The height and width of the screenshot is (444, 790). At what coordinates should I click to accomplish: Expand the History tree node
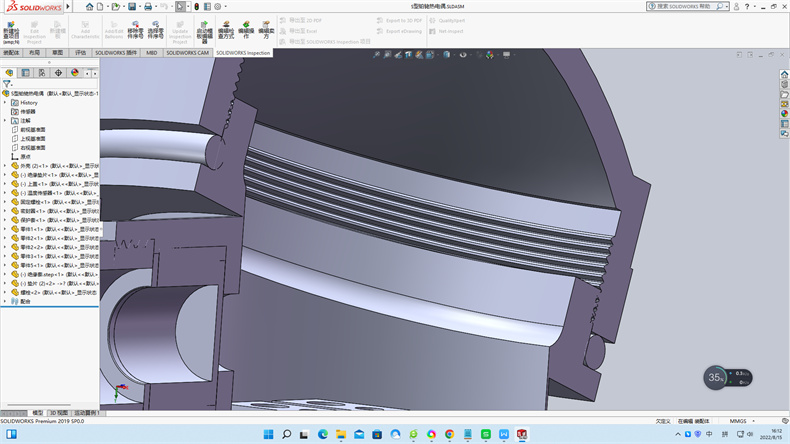tap(5, 102)
